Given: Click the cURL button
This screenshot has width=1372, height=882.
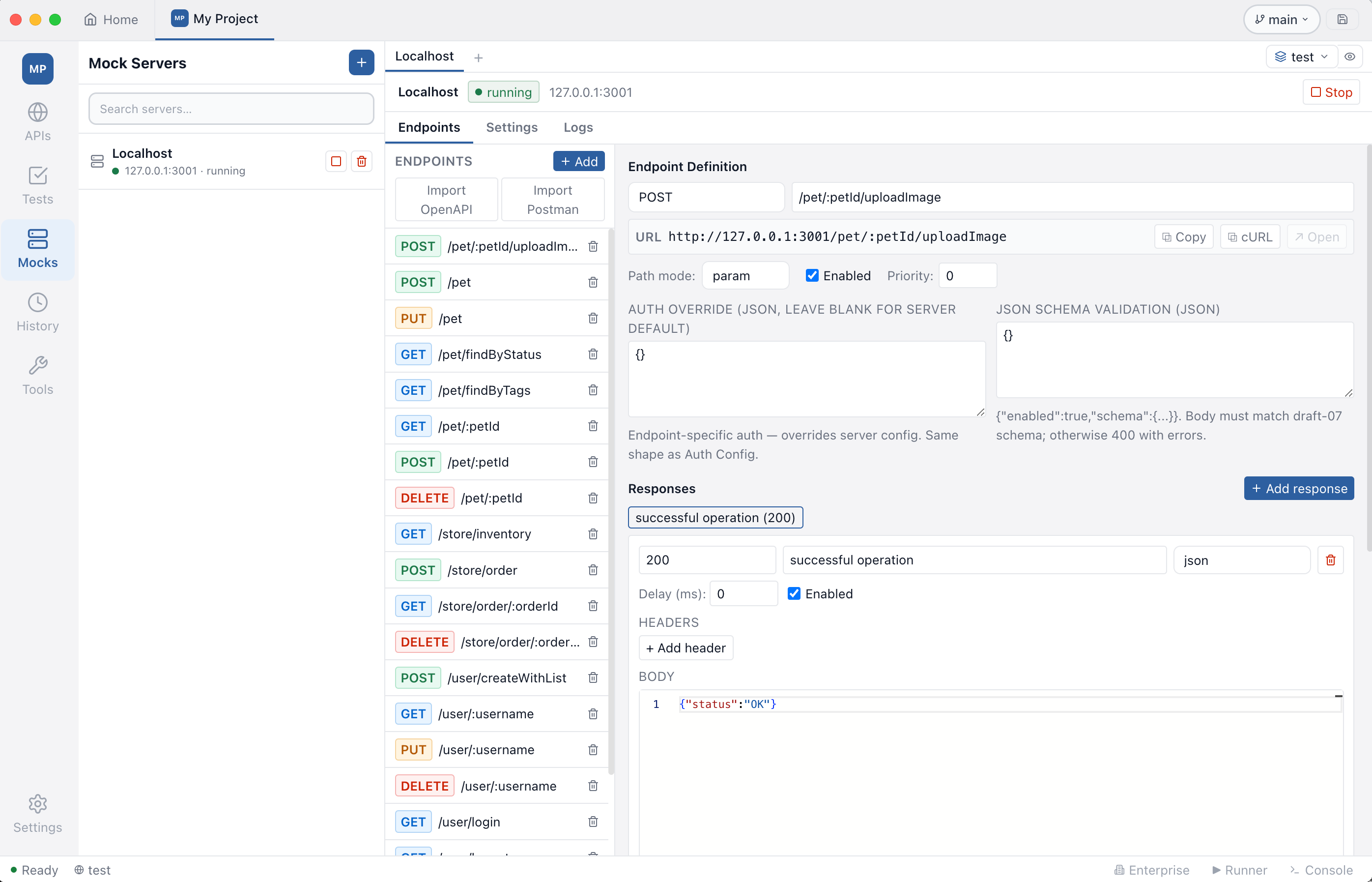Looking at the screenshot, I should coord(1250,237).
